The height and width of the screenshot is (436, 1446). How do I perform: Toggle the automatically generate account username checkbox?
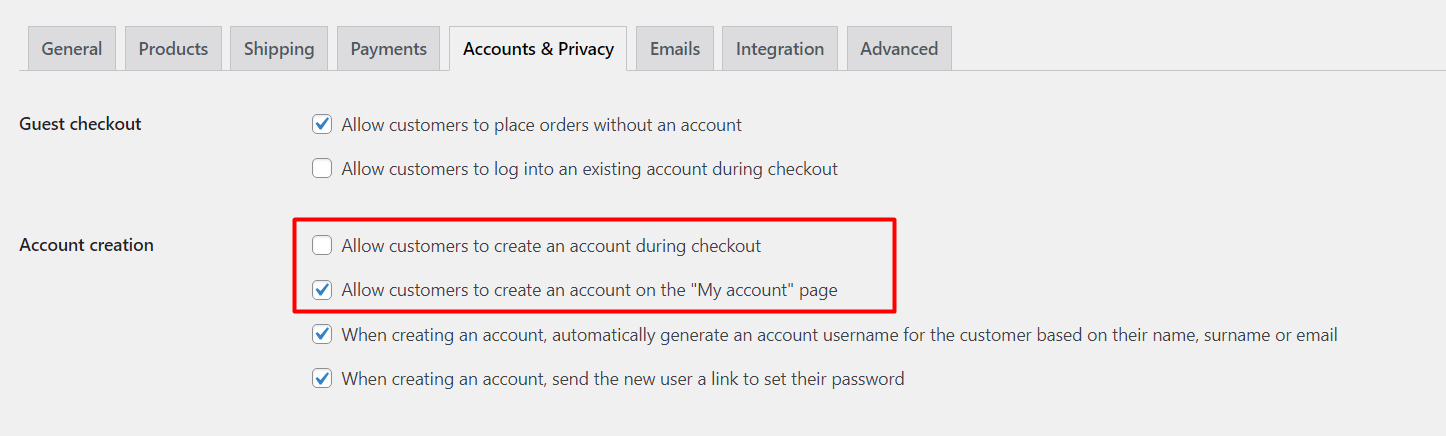(322, 335)
